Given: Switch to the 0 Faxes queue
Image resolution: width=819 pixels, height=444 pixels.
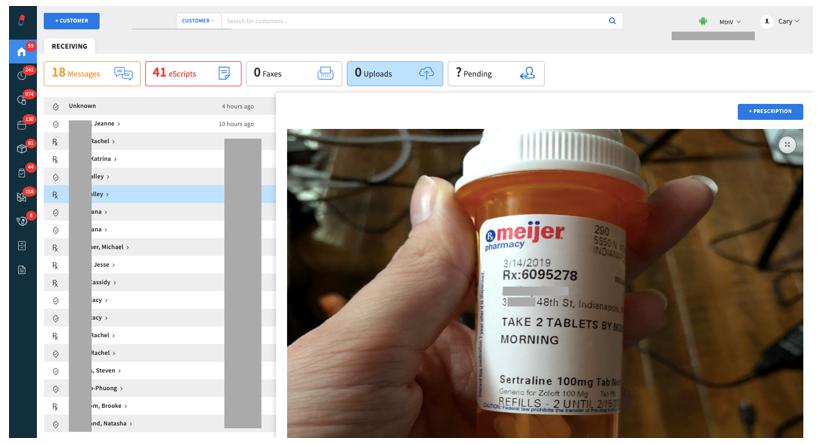Looking at the screenshot, I should [293, 73].
